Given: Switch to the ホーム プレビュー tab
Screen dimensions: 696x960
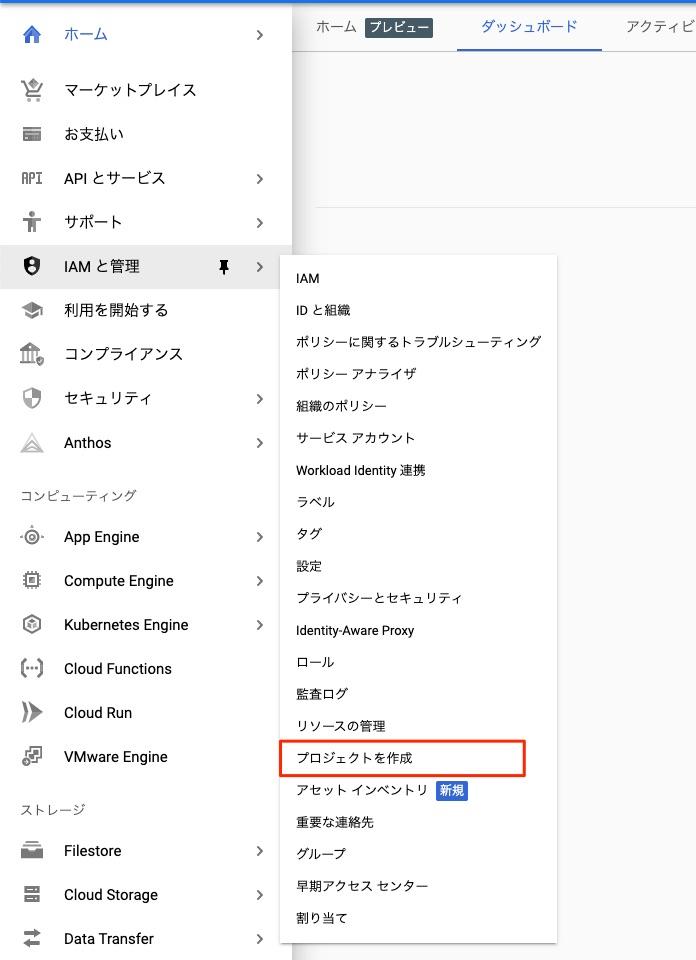Looking at the screenshot, I should (374, 27).
